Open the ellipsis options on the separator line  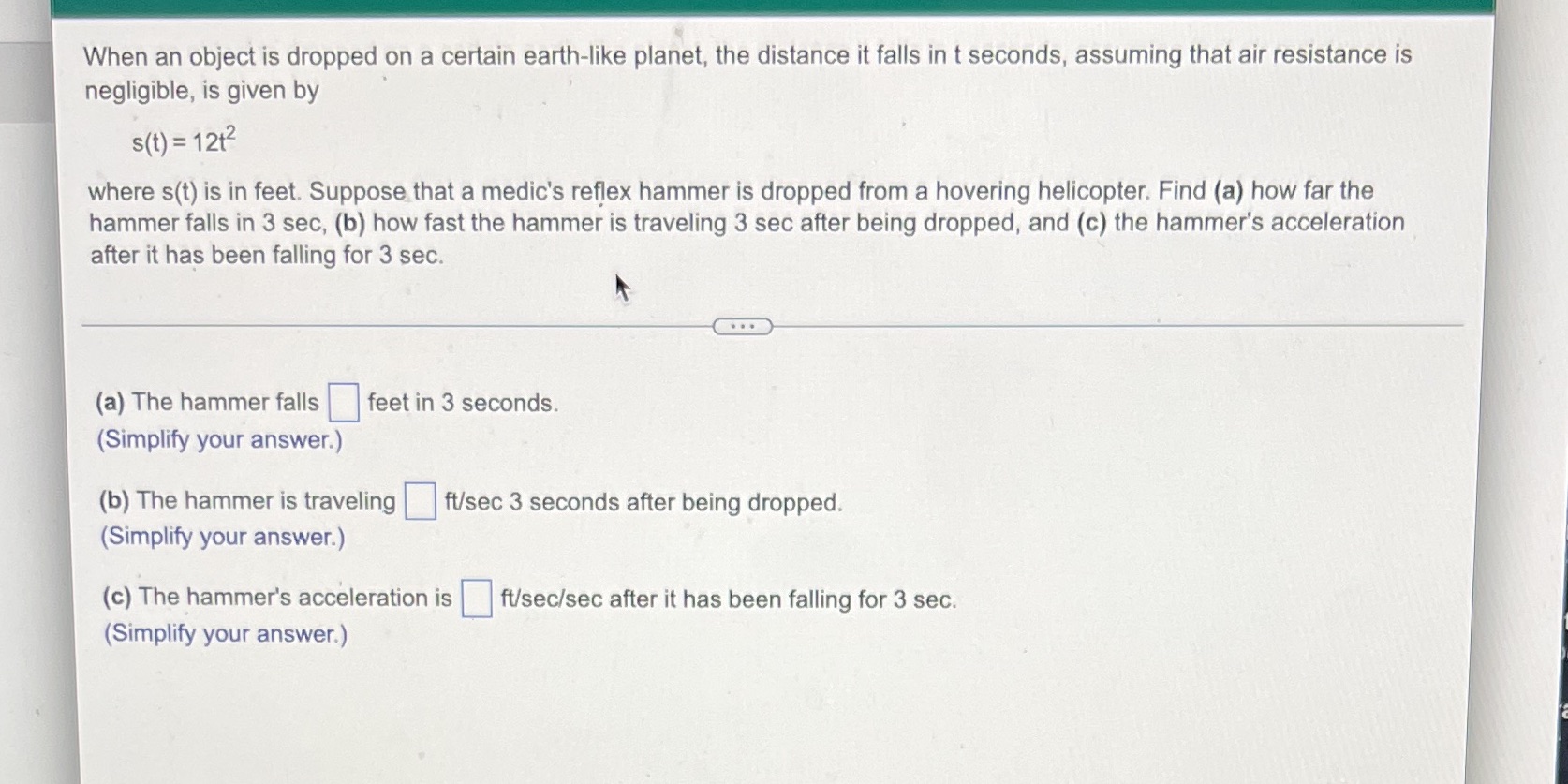click(x=742, y=326)
